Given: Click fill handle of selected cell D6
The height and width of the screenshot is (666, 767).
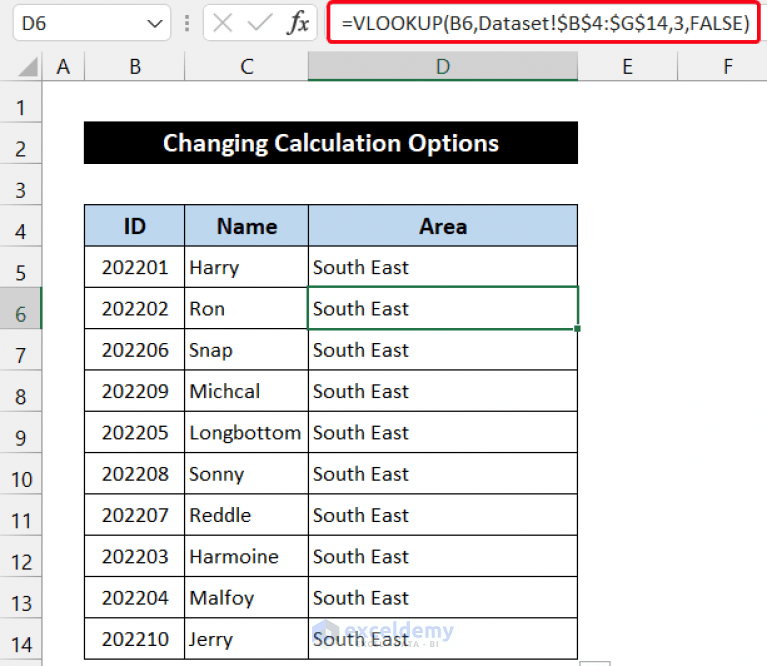Looking at the screenshot, I should 578,329.
